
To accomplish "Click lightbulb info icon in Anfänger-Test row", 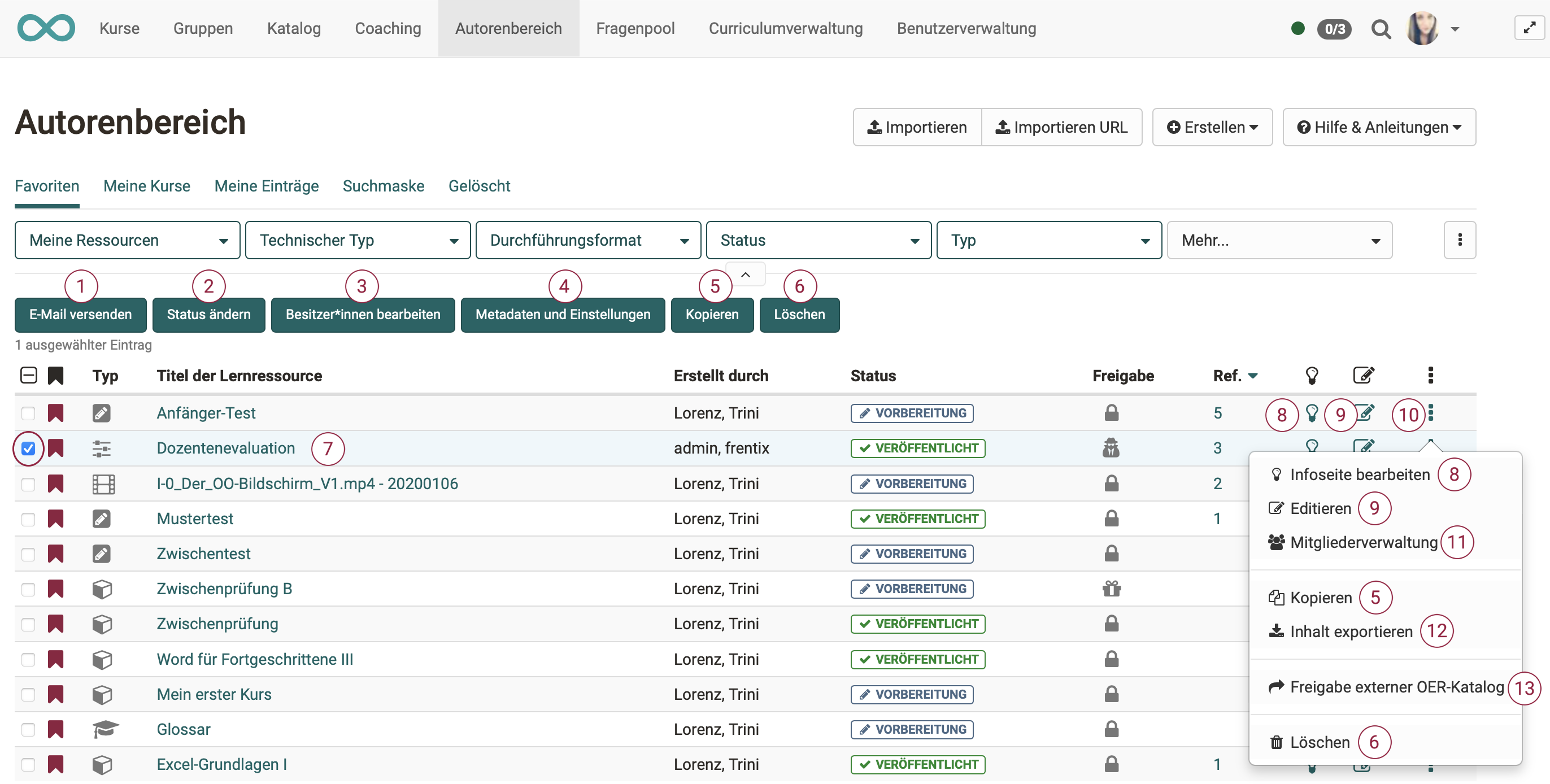I will pos(1312,413).
